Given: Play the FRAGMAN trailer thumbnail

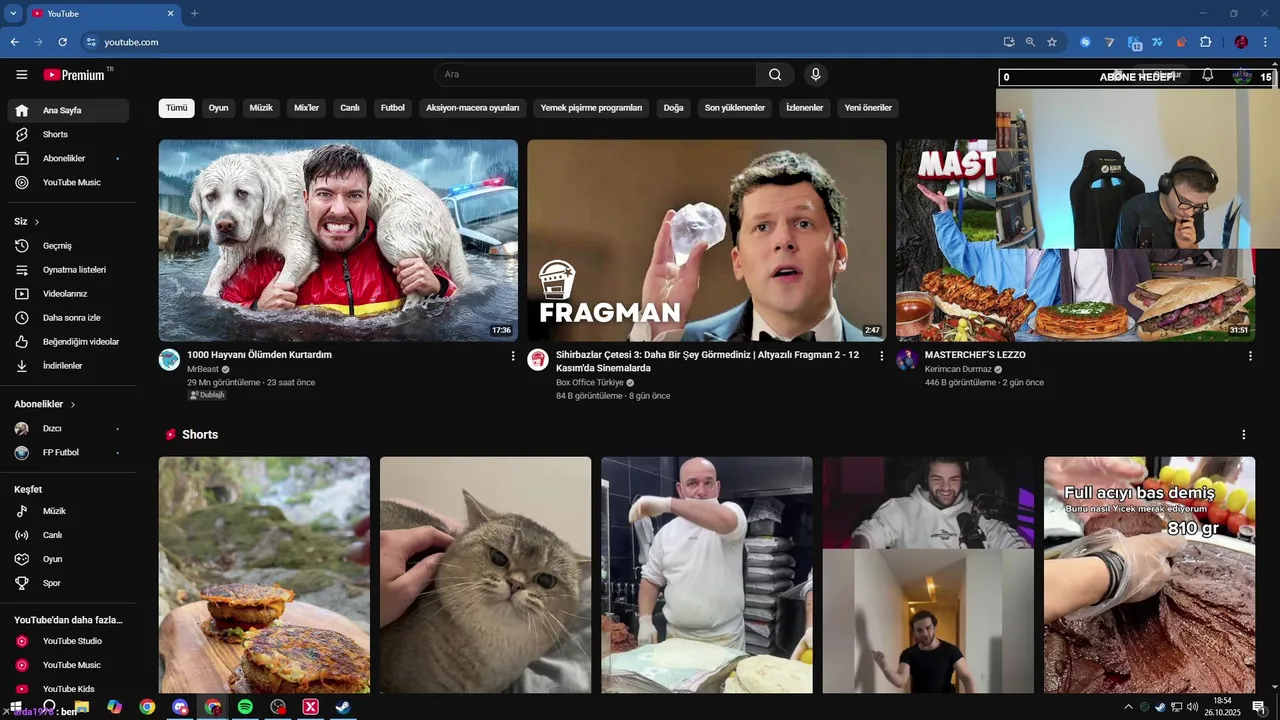Looking at the screenshot, I should pyautogui.click(x=707, y=240).
